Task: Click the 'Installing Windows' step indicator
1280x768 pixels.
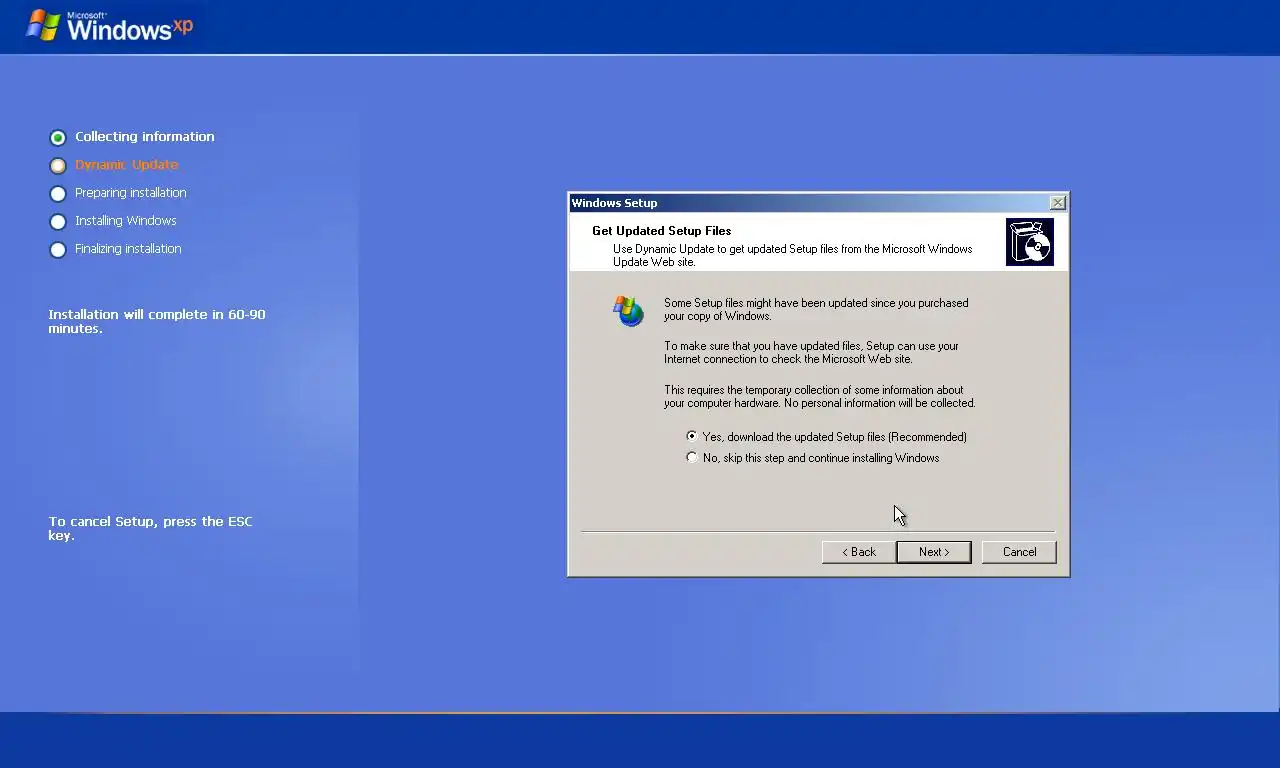Action: tap(58, 221)
